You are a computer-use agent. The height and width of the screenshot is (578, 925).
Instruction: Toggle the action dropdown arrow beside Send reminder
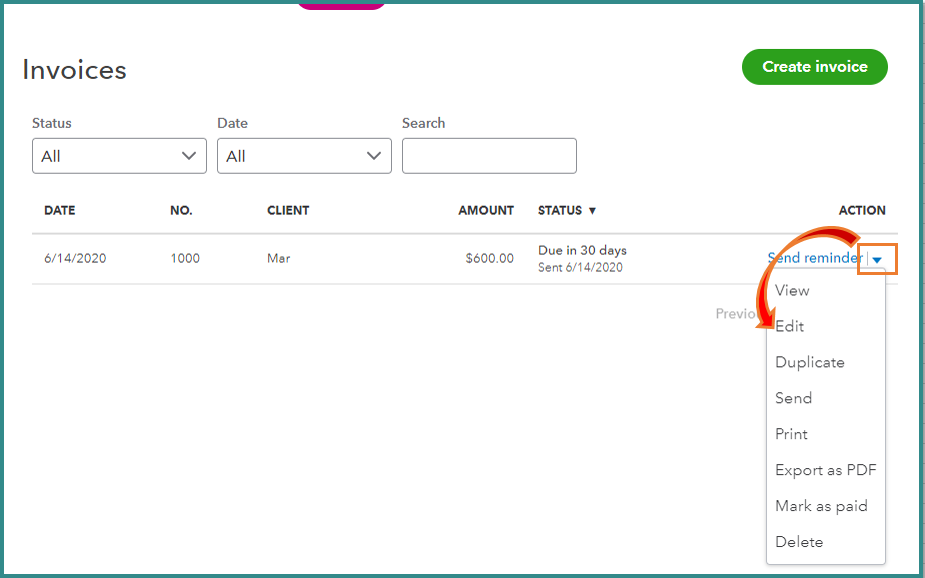coord(877,259)
